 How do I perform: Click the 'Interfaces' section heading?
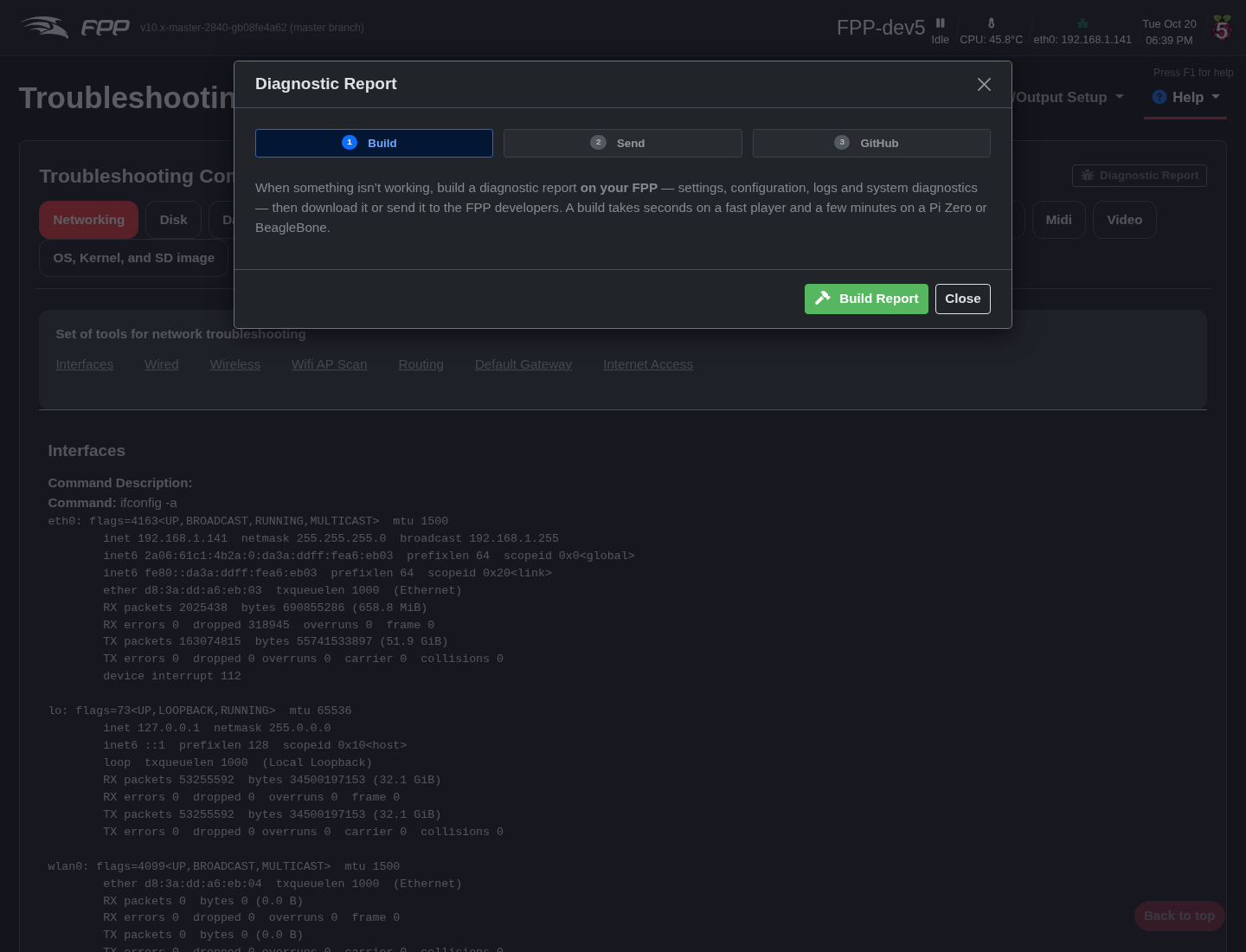(x=87, y=451)
